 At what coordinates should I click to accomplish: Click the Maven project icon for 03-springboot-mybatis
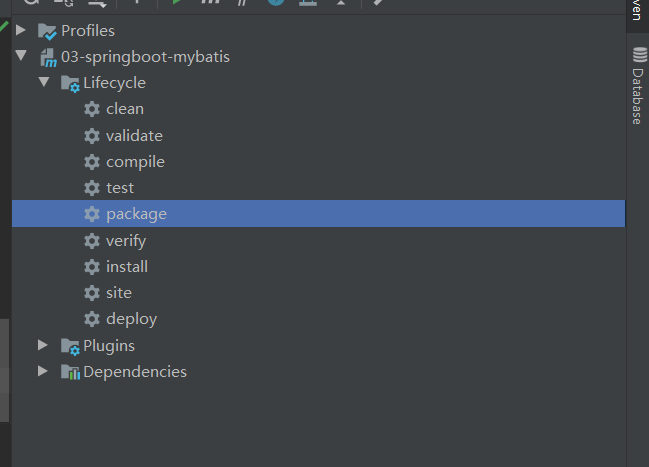pos(47,57)
